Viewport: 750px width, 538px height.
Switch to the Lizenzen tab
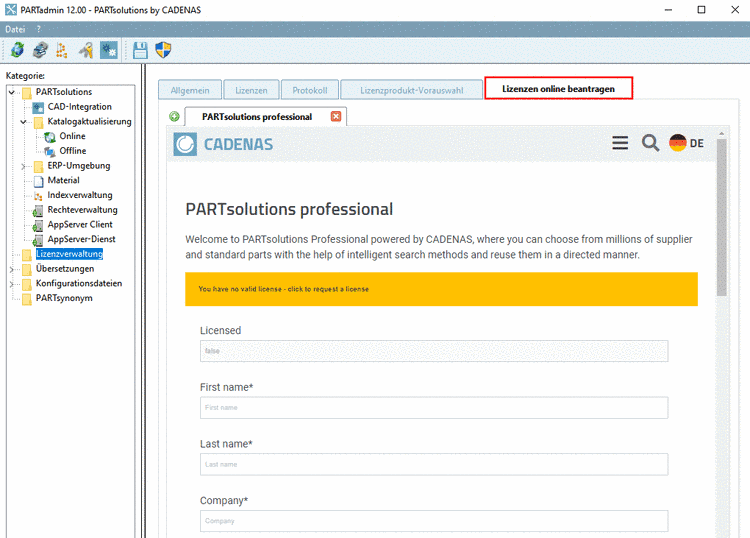(251, 90)
